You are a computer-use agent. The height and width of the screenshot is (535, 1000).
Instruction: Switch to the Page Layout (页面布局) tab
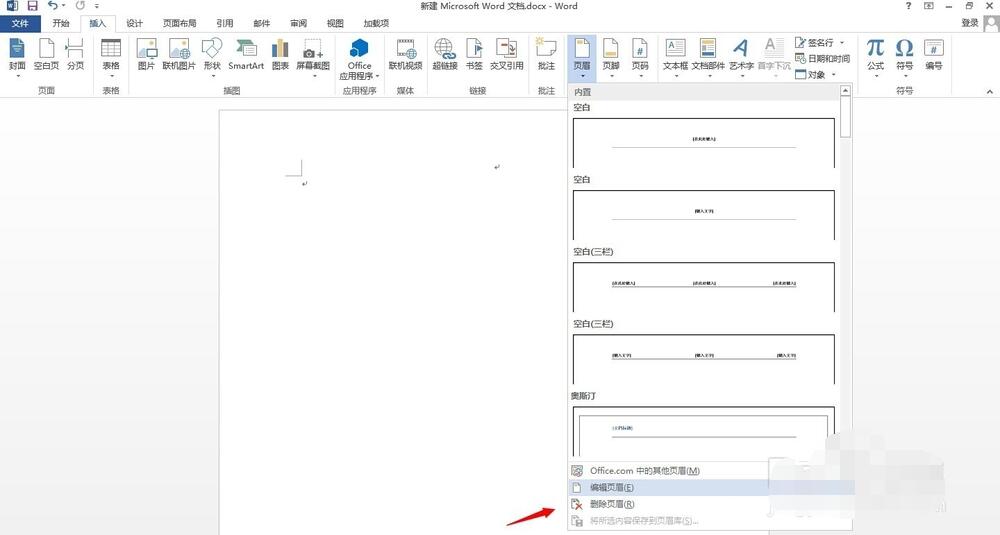tap(179, 23)
